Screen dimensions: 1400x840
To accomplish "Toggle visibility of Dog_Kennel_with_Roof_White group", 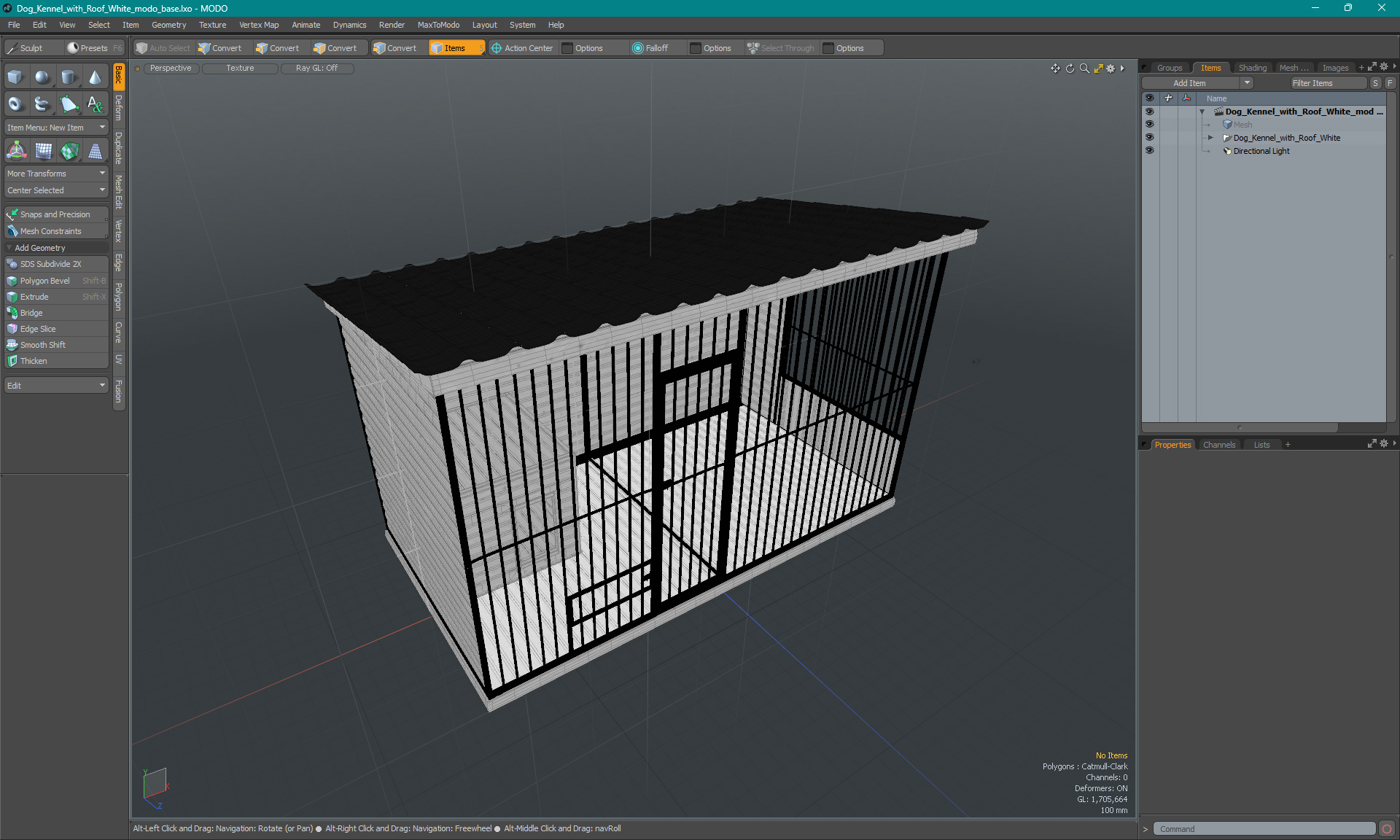I will click(x=1149, y=138).
